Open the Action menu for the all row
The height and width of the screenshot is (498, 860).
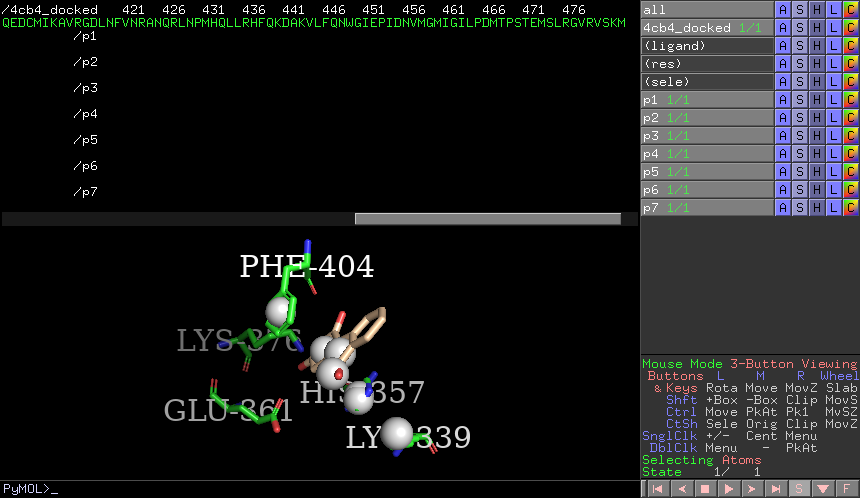[783, 10]
